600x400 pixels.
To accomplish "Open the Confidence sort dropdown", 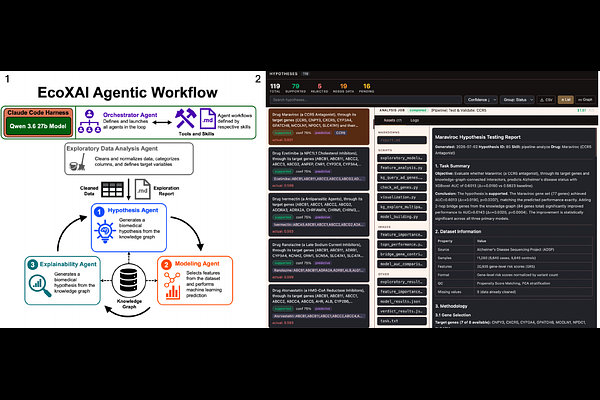I will [x=481, y=100].
